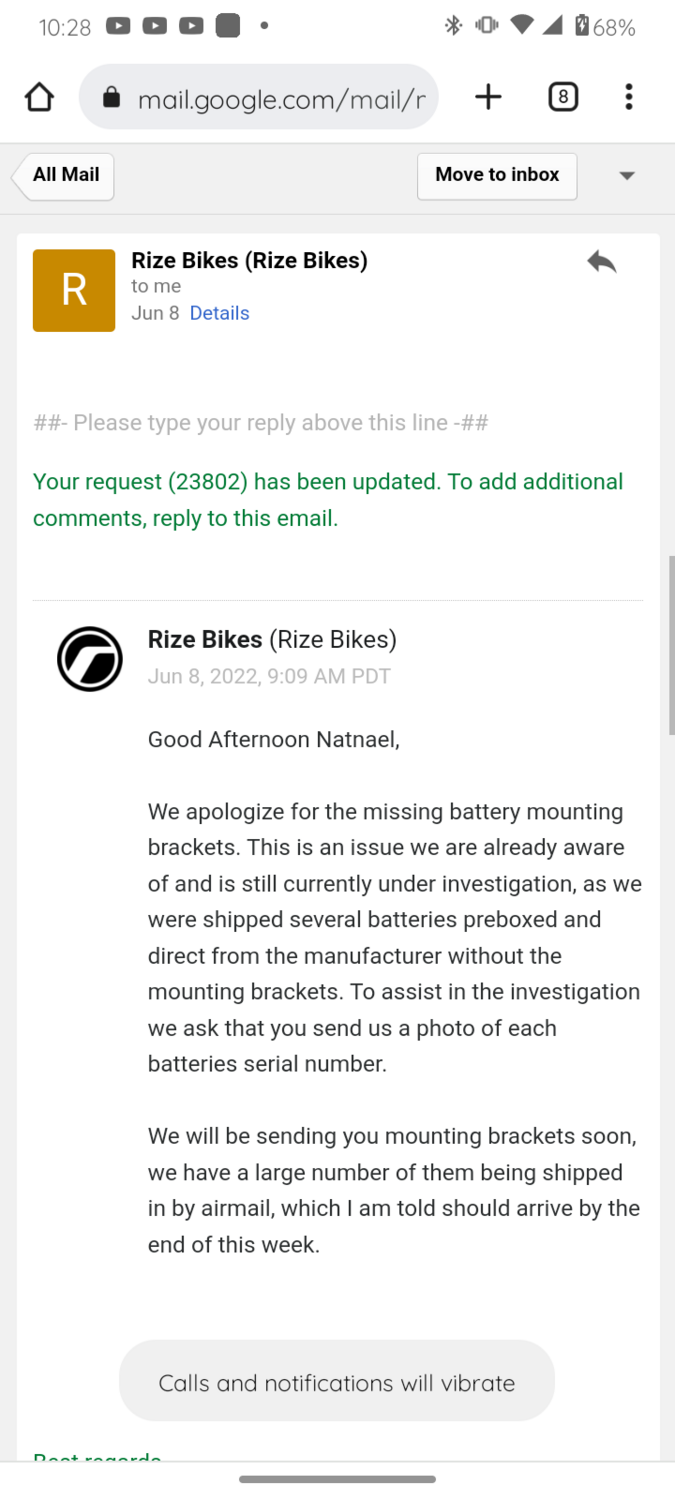Tap the mail.google.com address bar
Image resolution: width=675 pixels, height=1500 pixels.
tap(280, 98)
